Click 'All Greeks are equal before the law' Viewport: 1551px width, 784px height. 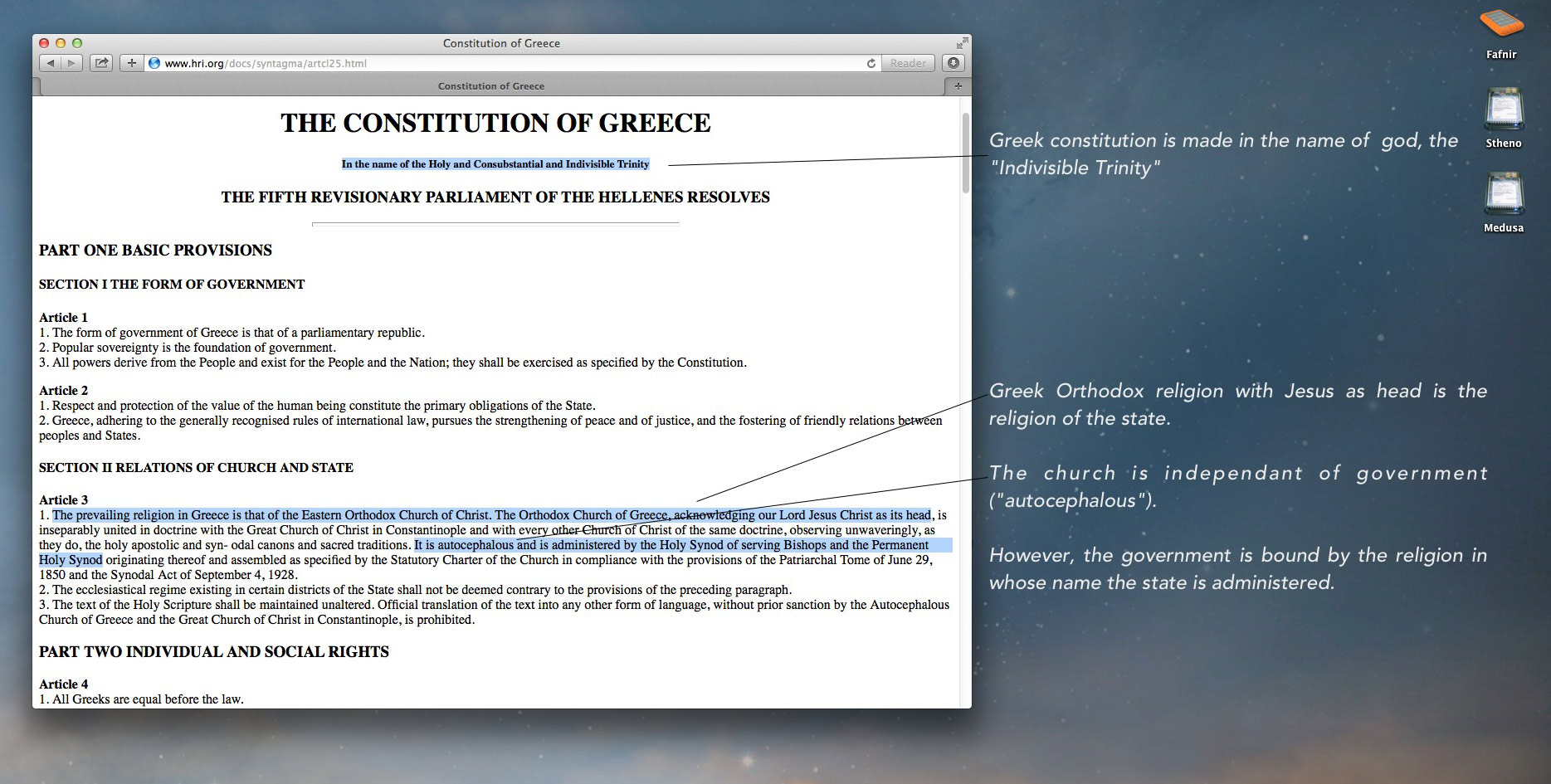141,699
